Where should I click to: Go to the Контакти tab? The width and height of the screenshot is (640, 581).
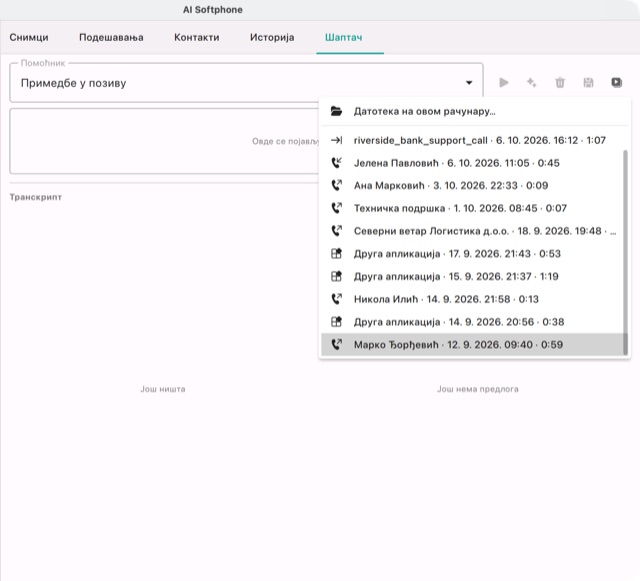[196, 38]
